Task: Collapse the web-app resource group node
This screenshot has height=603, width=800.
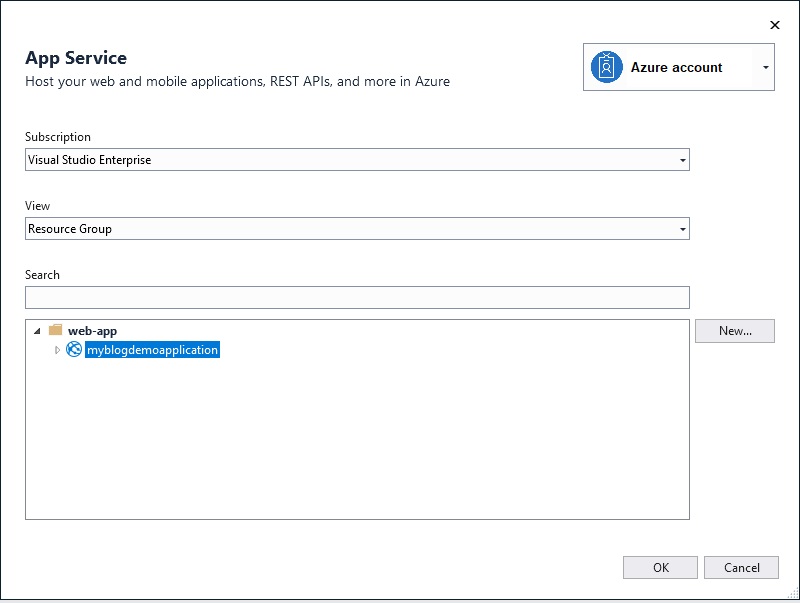Action: (37, 331)
